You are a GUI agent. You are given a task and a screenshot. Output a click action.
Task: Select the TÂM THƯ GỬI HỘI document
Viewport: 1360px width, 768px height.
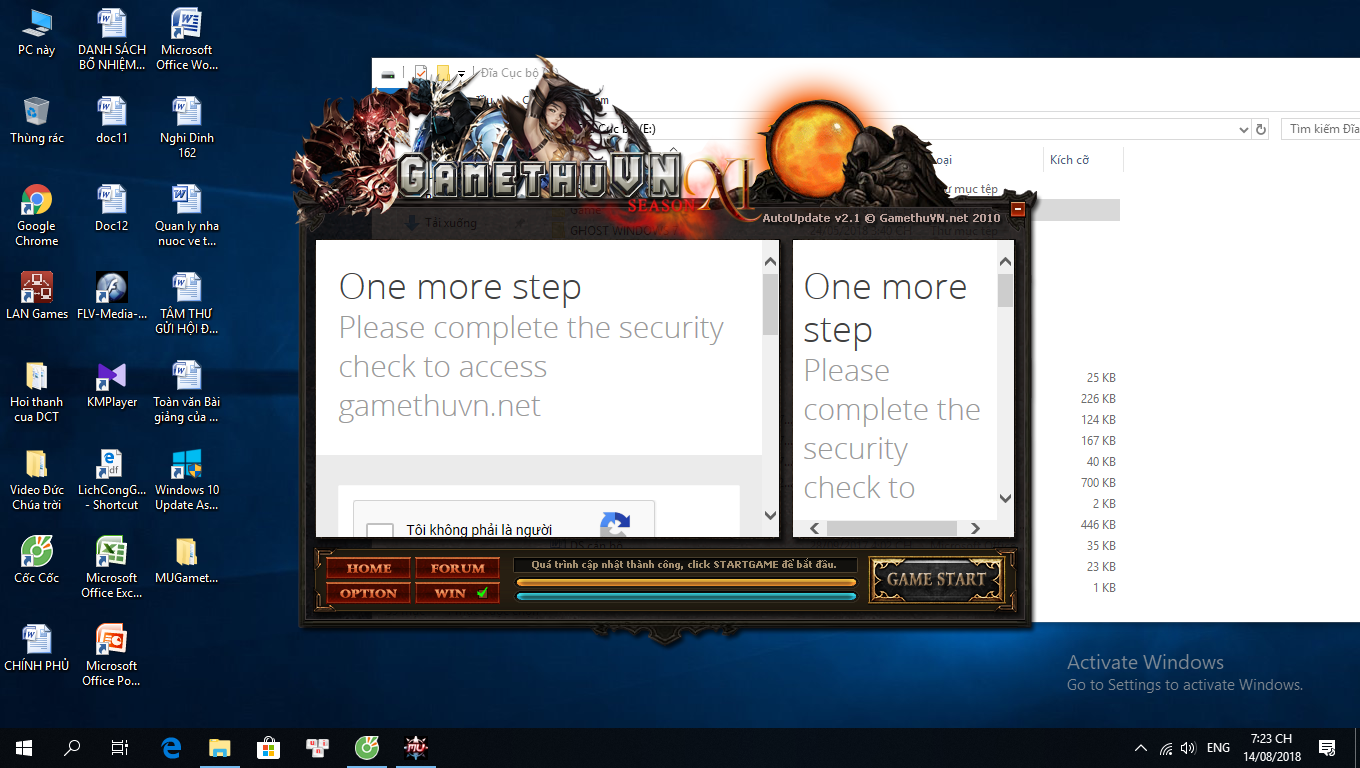[186, 303]
